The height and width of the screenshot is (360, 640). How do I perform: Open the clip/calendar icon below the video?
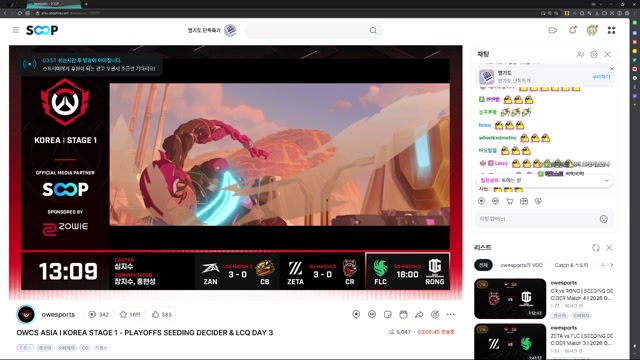coord(403,314)
